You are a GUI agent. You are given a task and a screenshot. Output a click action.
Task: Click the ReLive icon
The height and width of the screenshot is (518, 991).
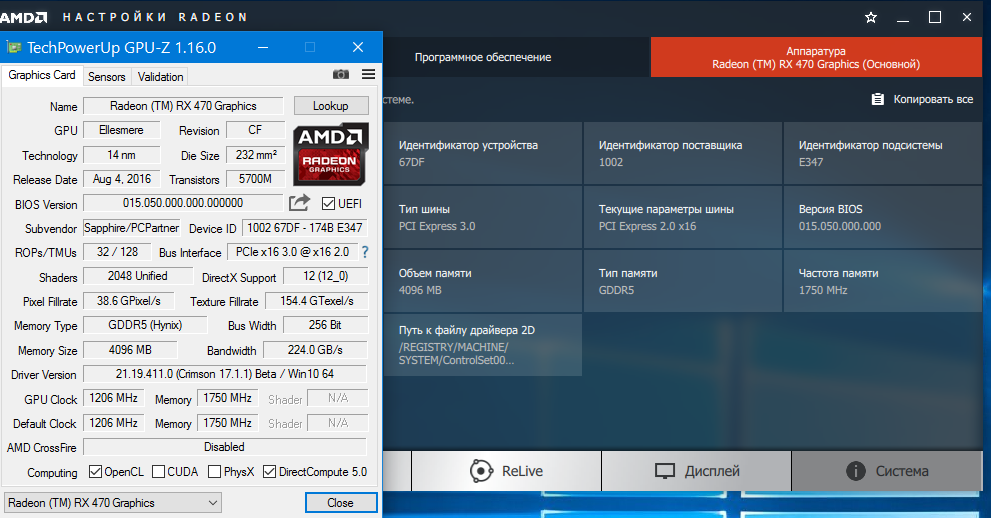481,471
